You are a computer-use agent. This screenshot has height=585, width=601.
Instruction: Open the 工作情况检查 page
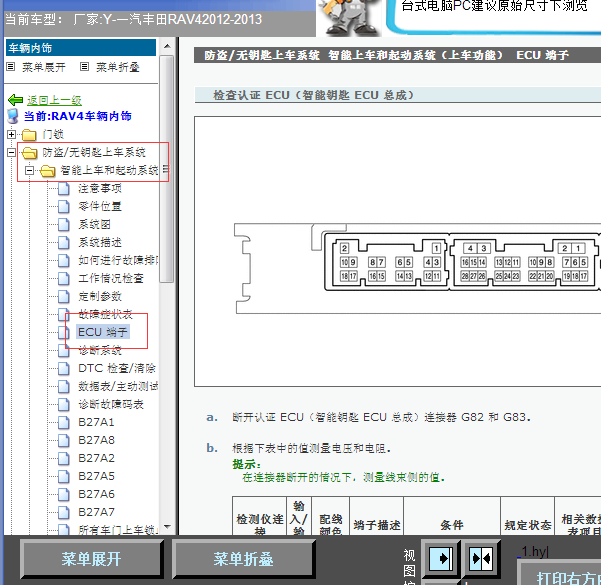tap(111, 279)
